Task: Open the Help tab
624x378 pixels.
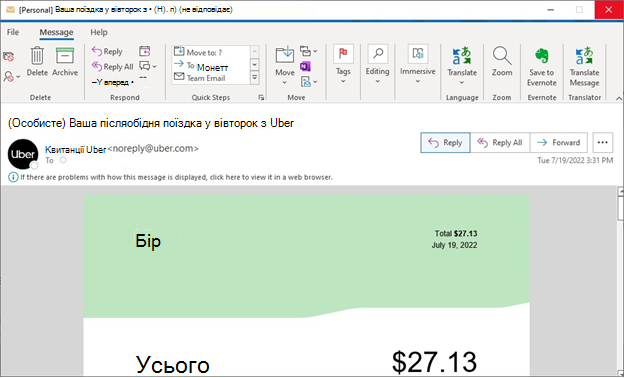Action: tap(99, 32)
